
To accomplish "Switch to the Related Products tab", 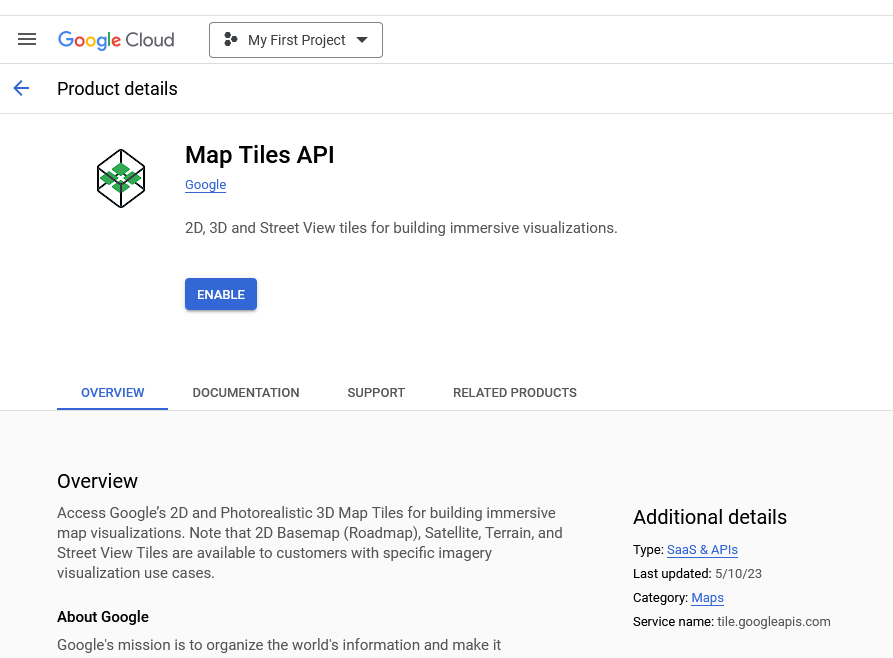I will 515,393.
